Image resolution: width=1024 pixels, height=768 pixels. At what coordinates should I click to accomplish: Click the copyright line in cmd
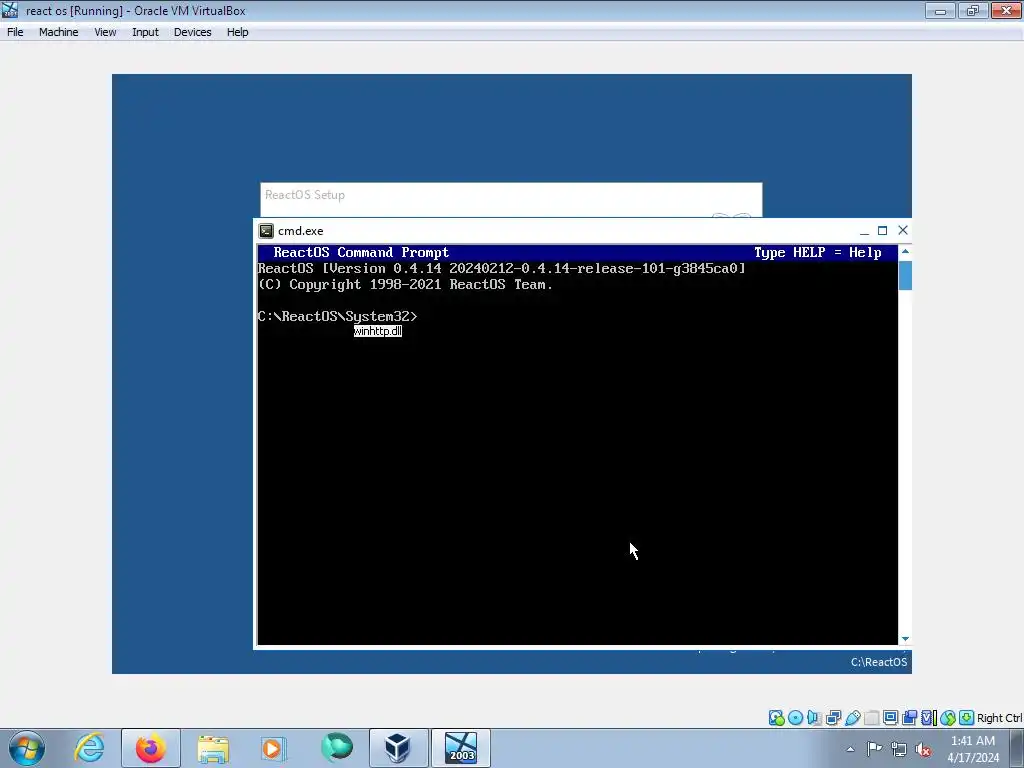point(406,284)
